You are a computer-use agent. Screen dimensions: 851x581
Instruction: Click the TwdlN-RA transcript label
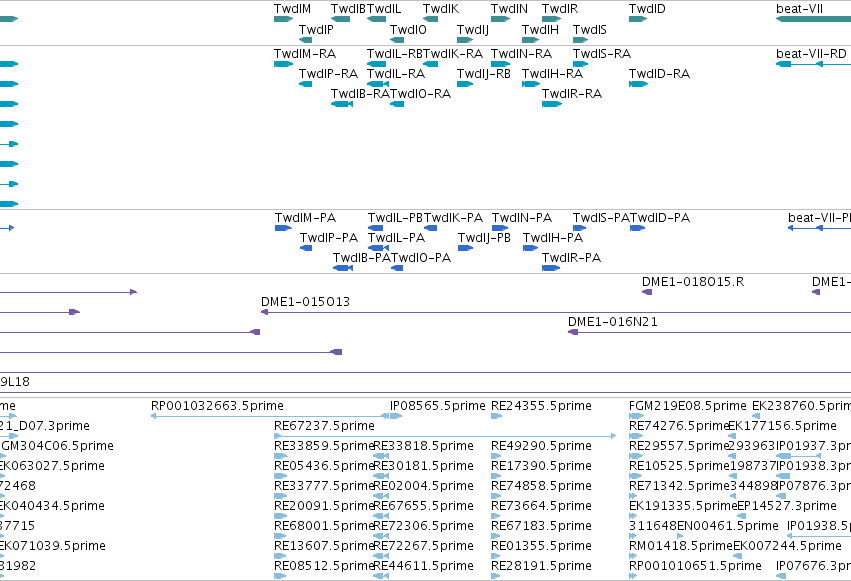(x=521, y=54)
